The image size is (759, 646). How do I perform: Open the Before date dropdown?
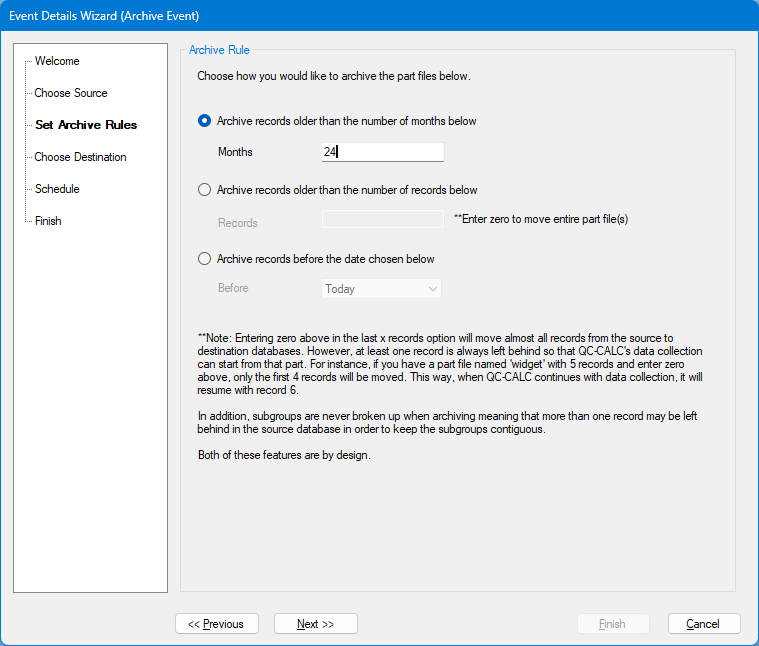coord(381,289)
